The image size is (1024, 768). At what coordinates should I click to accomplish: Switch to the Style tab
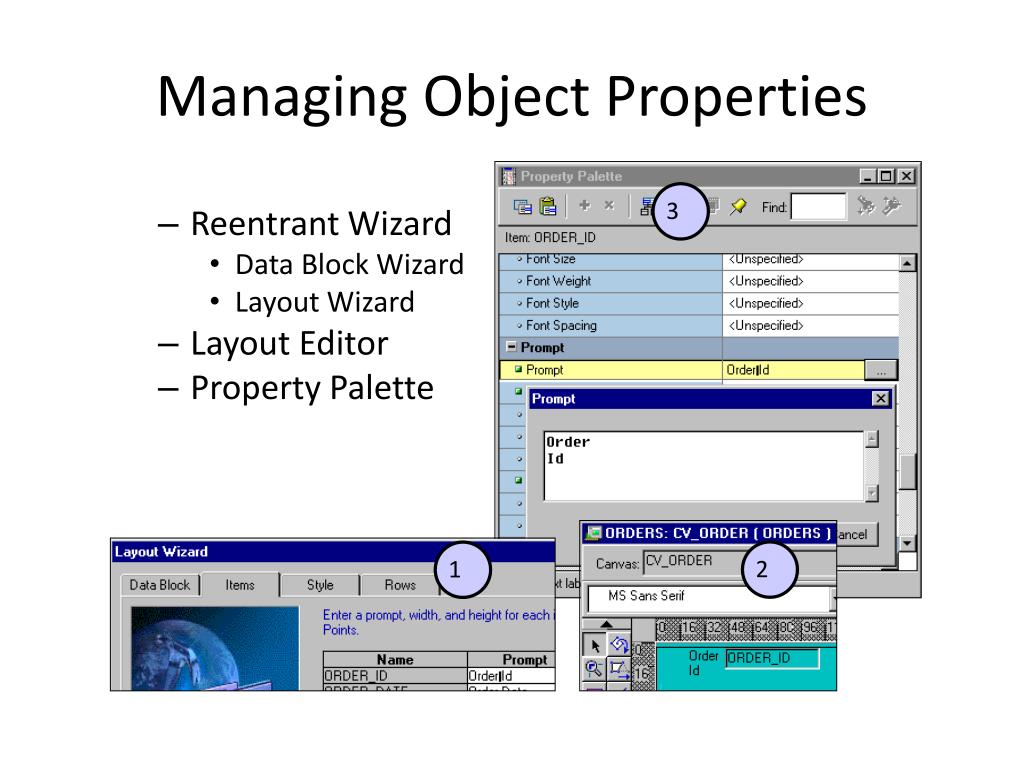point(320,585)
